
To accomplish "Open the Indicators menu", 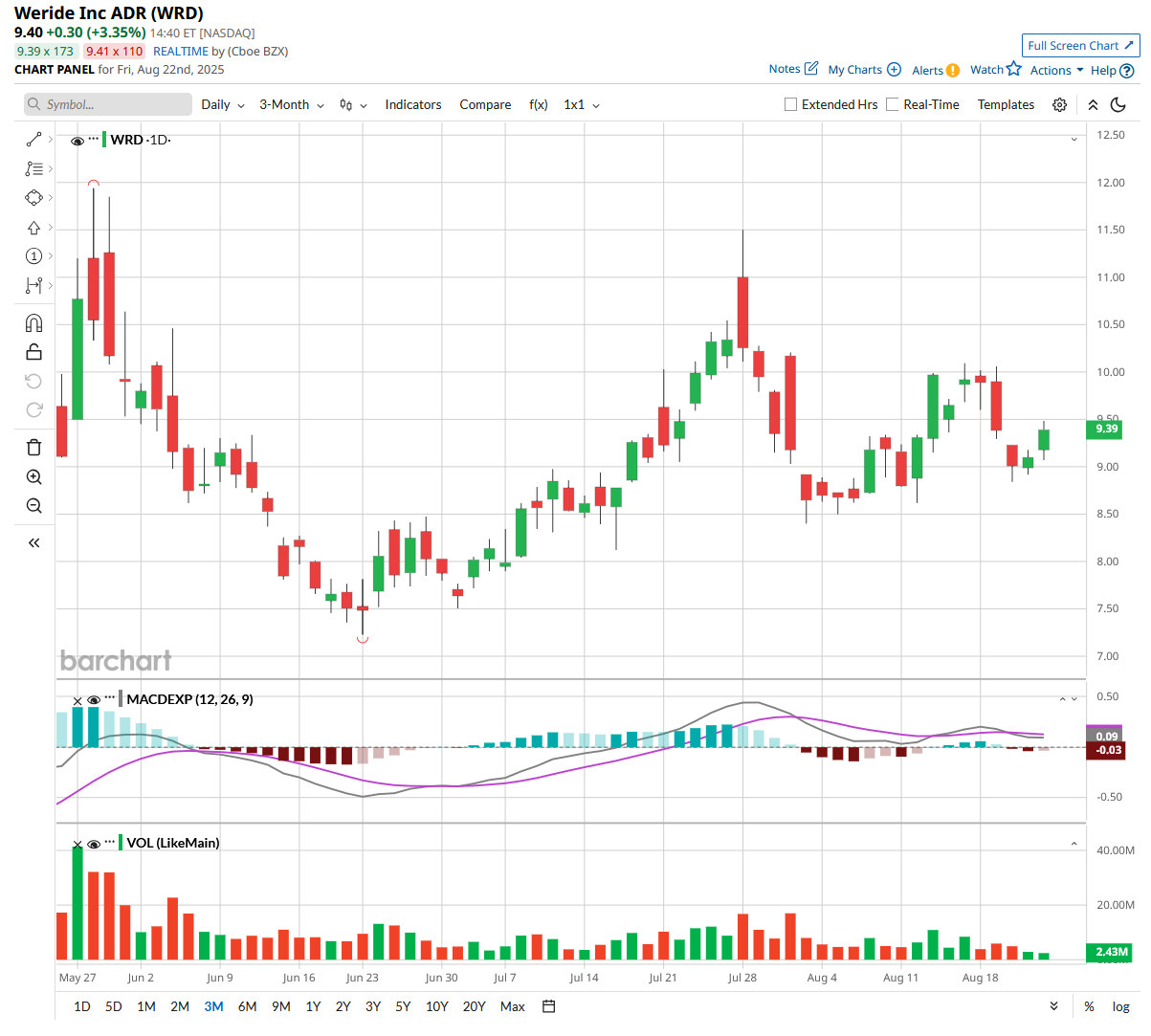I will [413, 104].
